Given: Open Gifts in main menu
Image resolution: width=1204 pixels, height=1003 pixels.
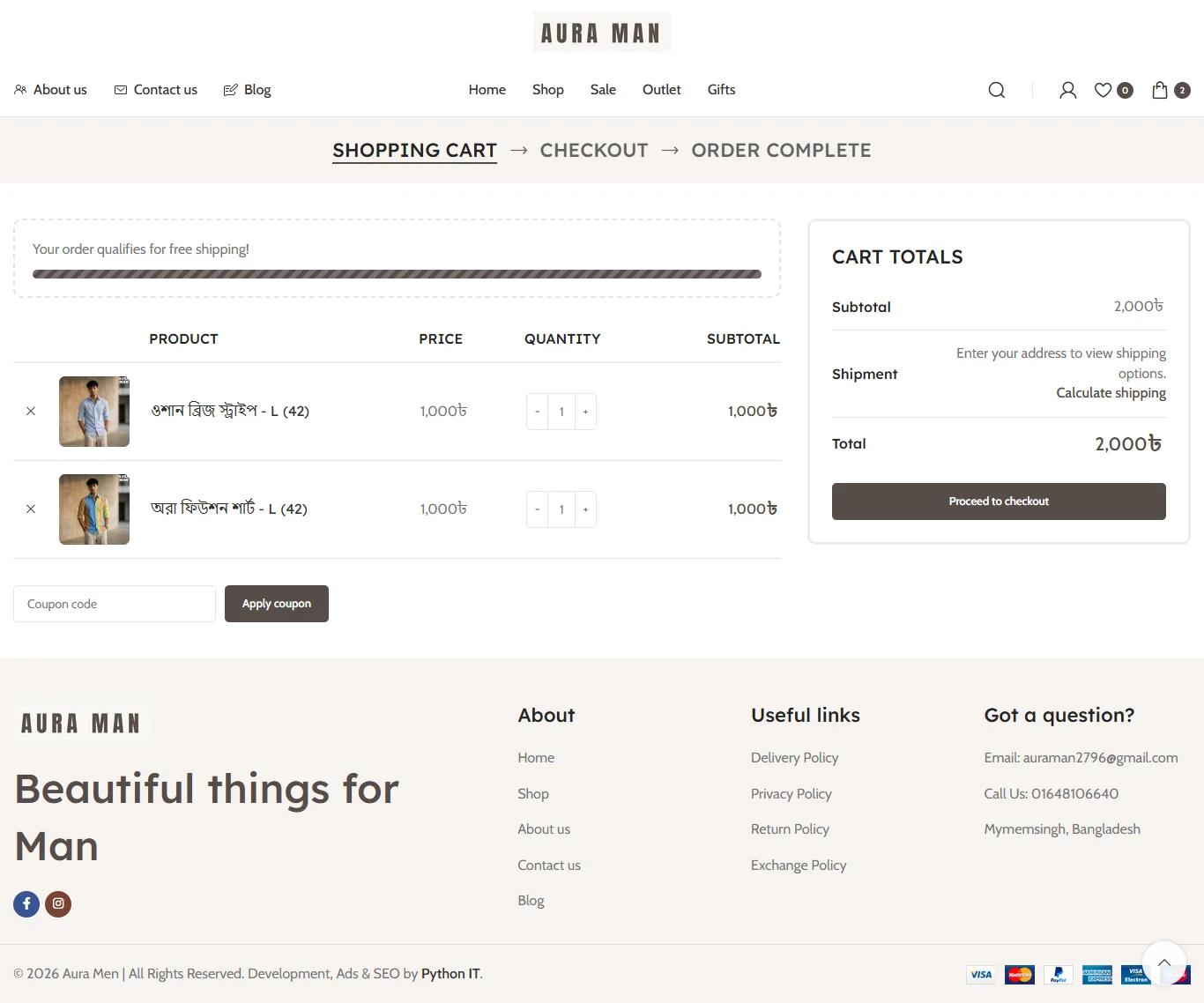Looking at the screenshot, I should pos(721,90).
